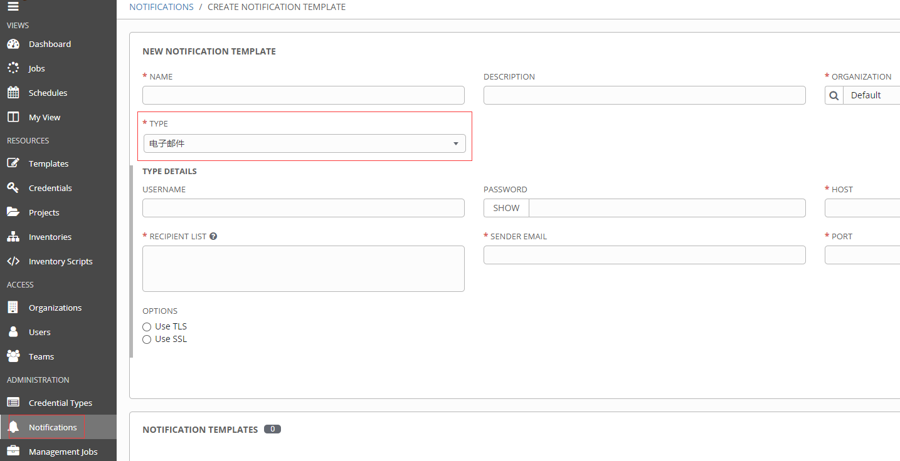900x461 pixels.
Task: Click NOTIFICATIONS breadcrumb link
Action: (x=161, y=7)
